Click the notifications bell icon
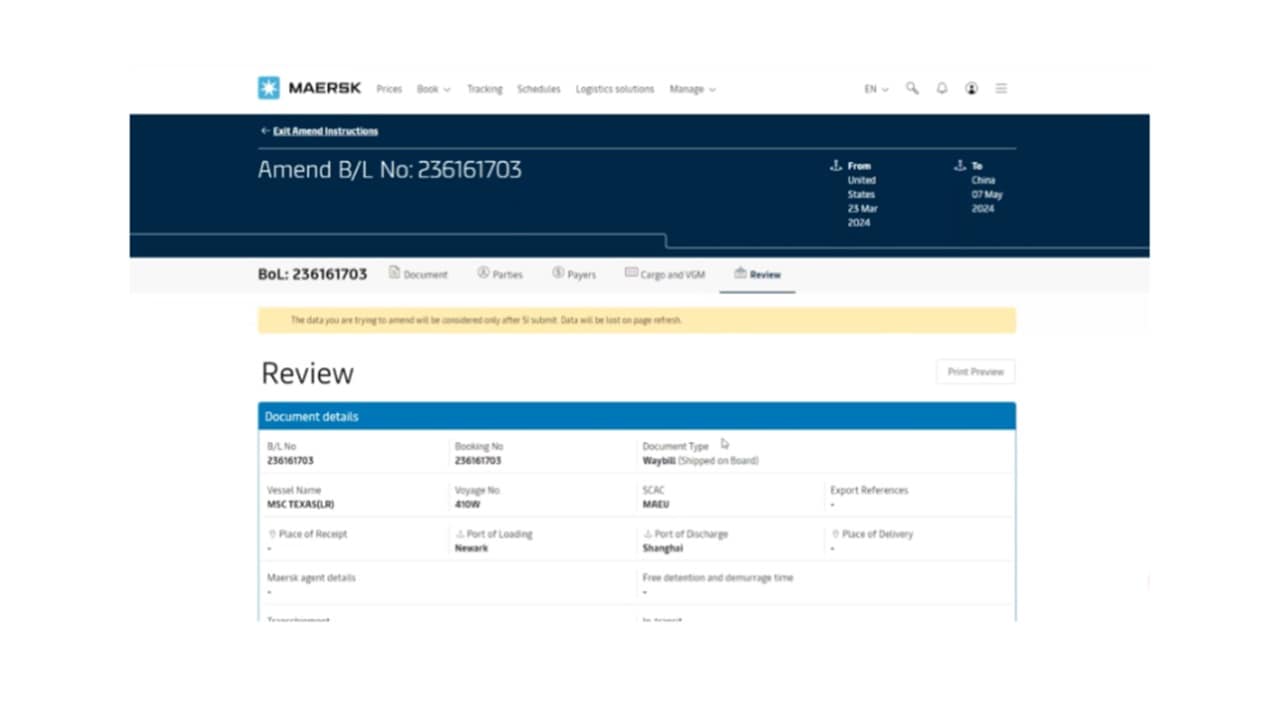 (942, 88)
